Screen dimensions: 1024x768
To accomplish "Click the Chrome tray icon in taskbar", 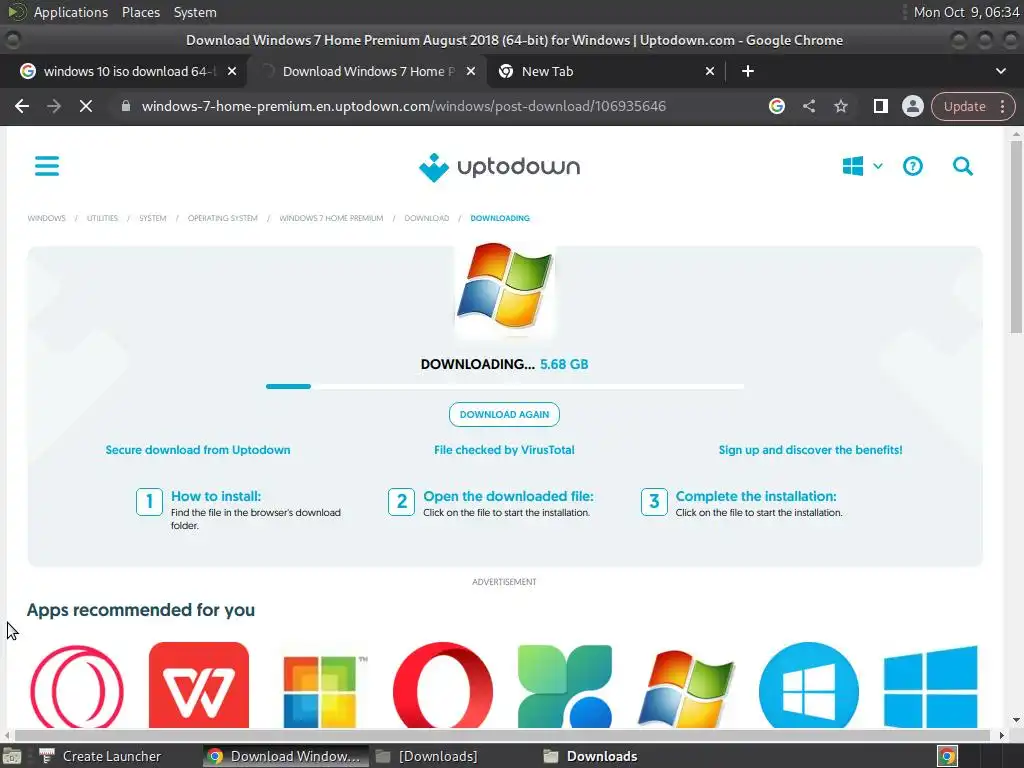I will click(947, 756).
